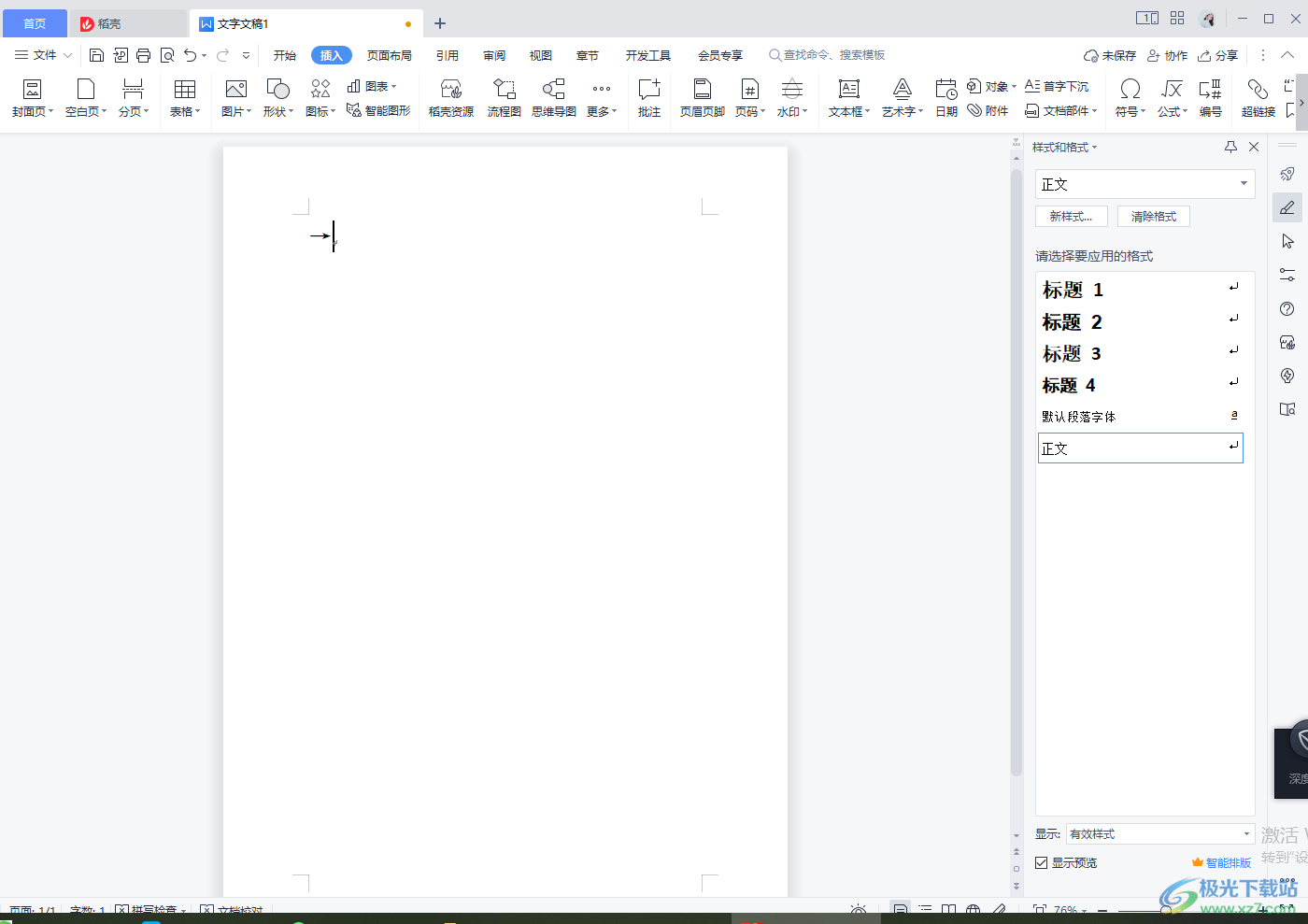The height and width of the screenshot is (924, 1308).
Task: Insert 页码 page number
Action: coord(749,98)
